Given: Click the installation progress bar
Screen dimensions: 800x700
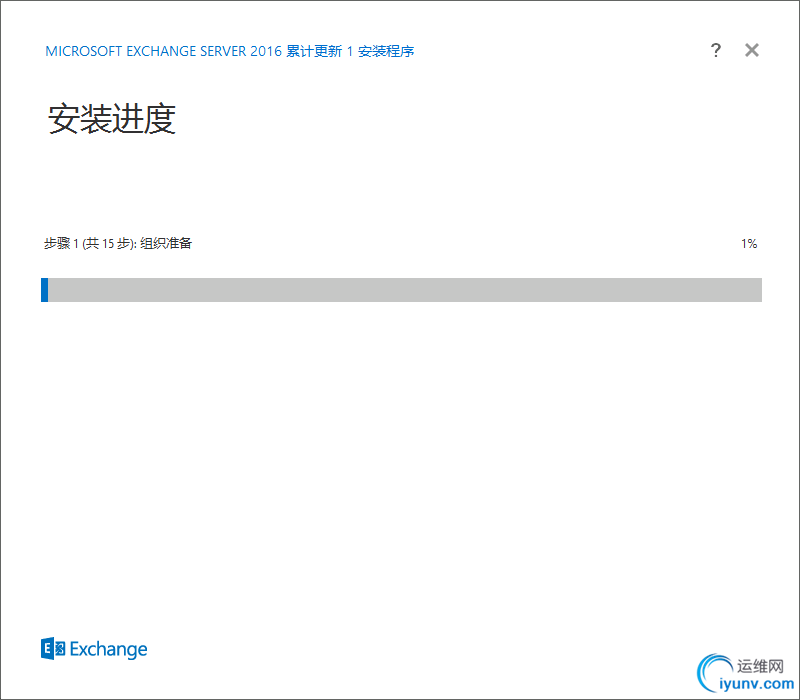Looking at the screenshot, I should tap(401, 290).
